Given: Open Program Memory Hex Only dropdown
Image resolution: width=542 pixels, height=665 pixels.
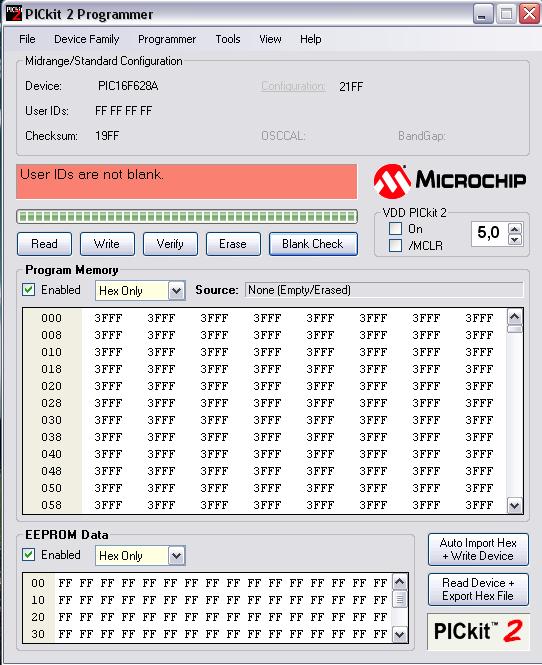Looking at the screenshot, I should (176, 291).
